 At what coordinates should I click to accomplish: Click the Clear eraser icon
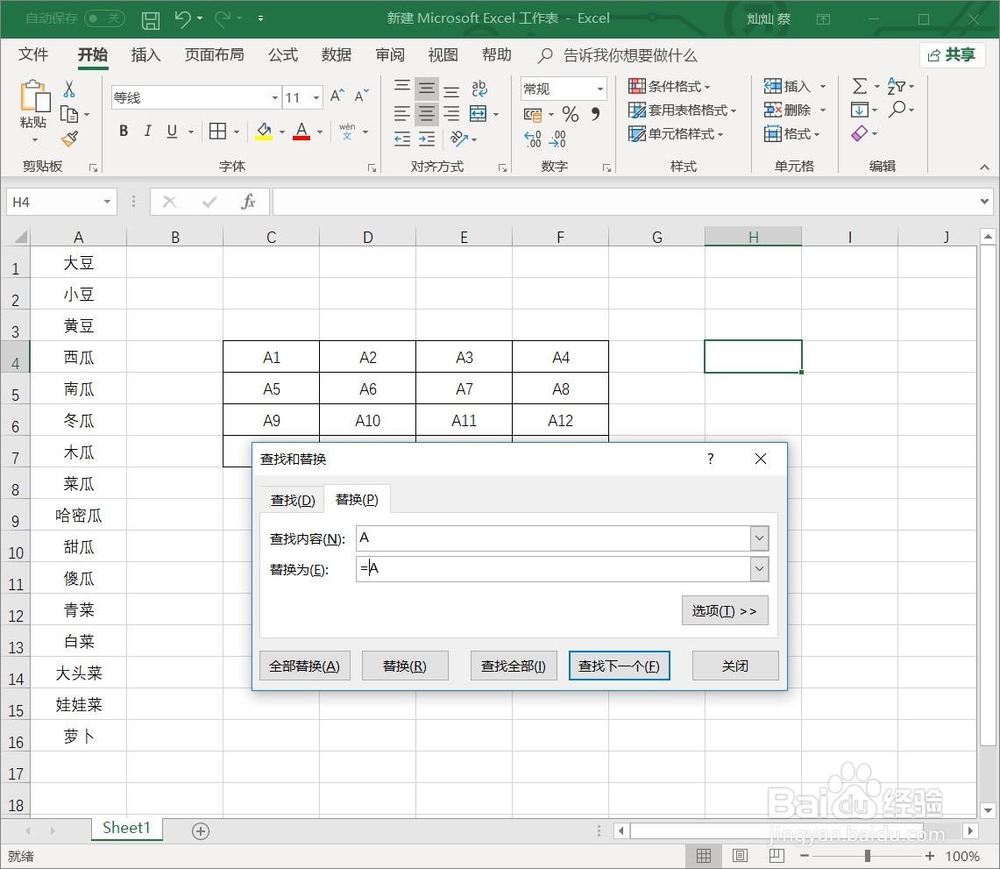pos(859,133)
